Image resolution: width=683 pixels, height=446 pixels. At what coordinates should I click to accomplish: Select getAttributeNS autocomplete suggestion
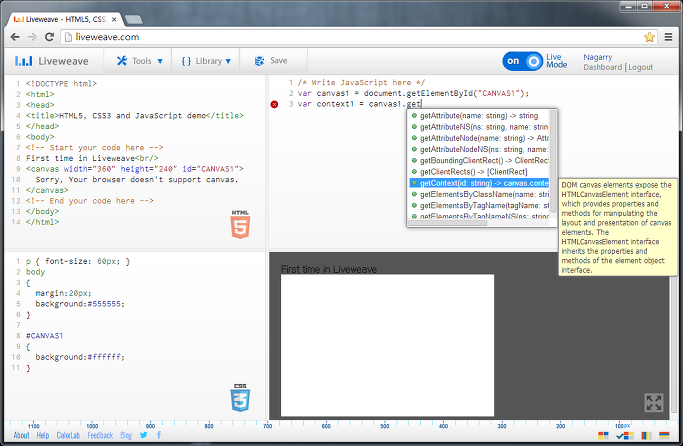point(479,127)
